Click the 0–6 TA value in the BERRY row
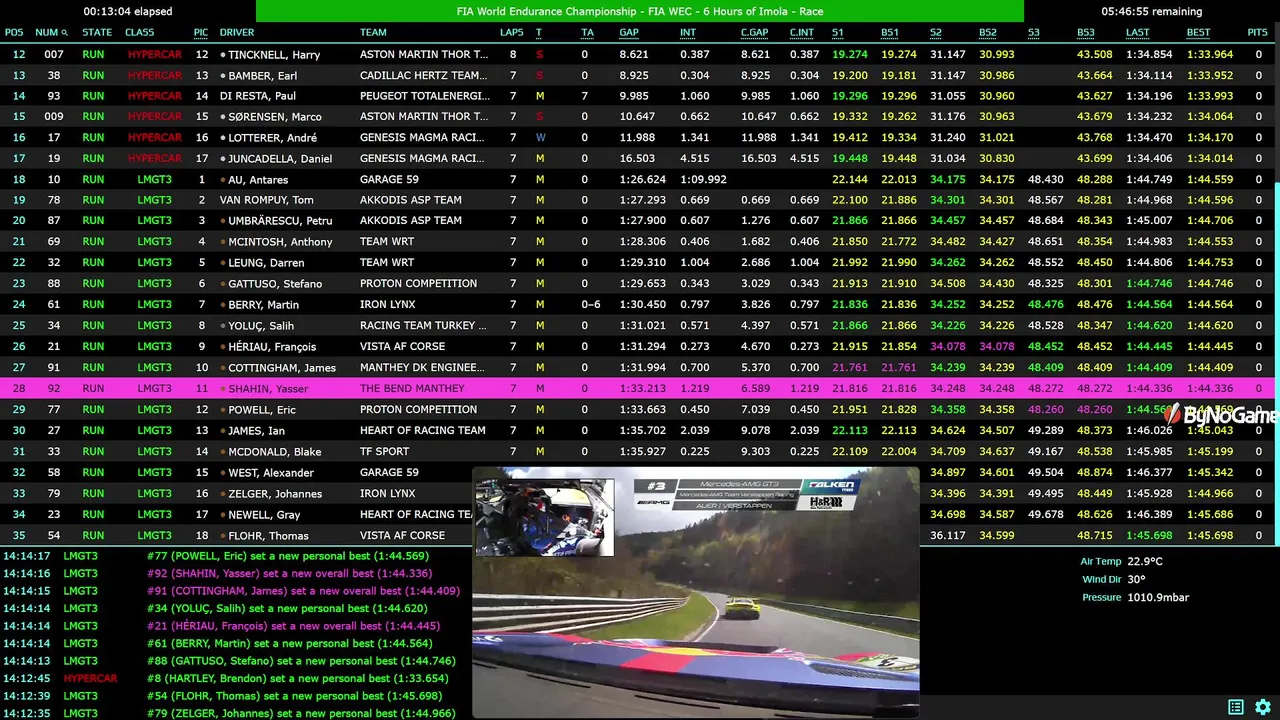Image resolution: width=1280 pixels, height=720 pixels. (x=591, y=305)
